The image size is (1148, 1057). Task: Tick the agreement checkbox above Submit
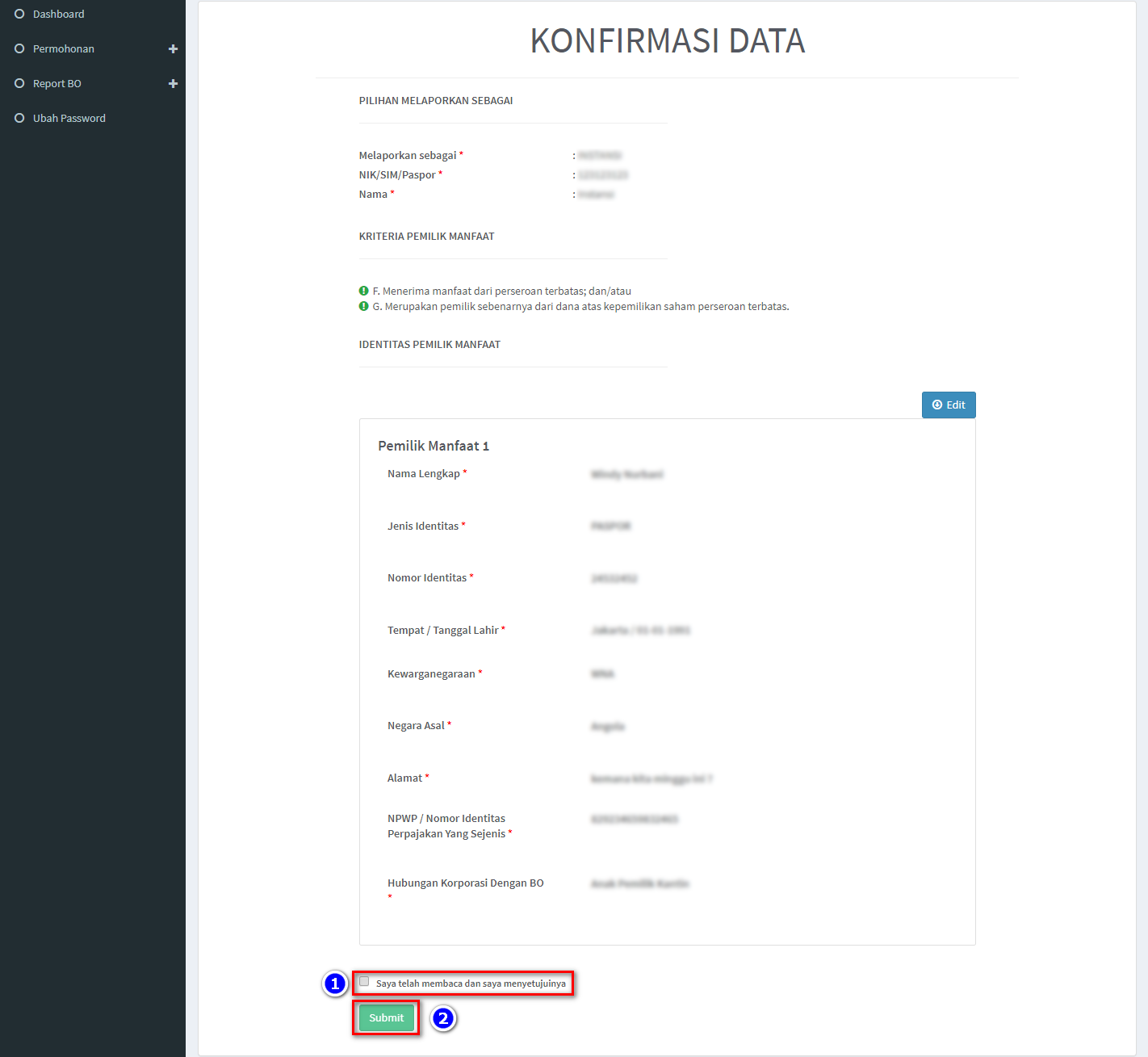(x=364, y=982)
